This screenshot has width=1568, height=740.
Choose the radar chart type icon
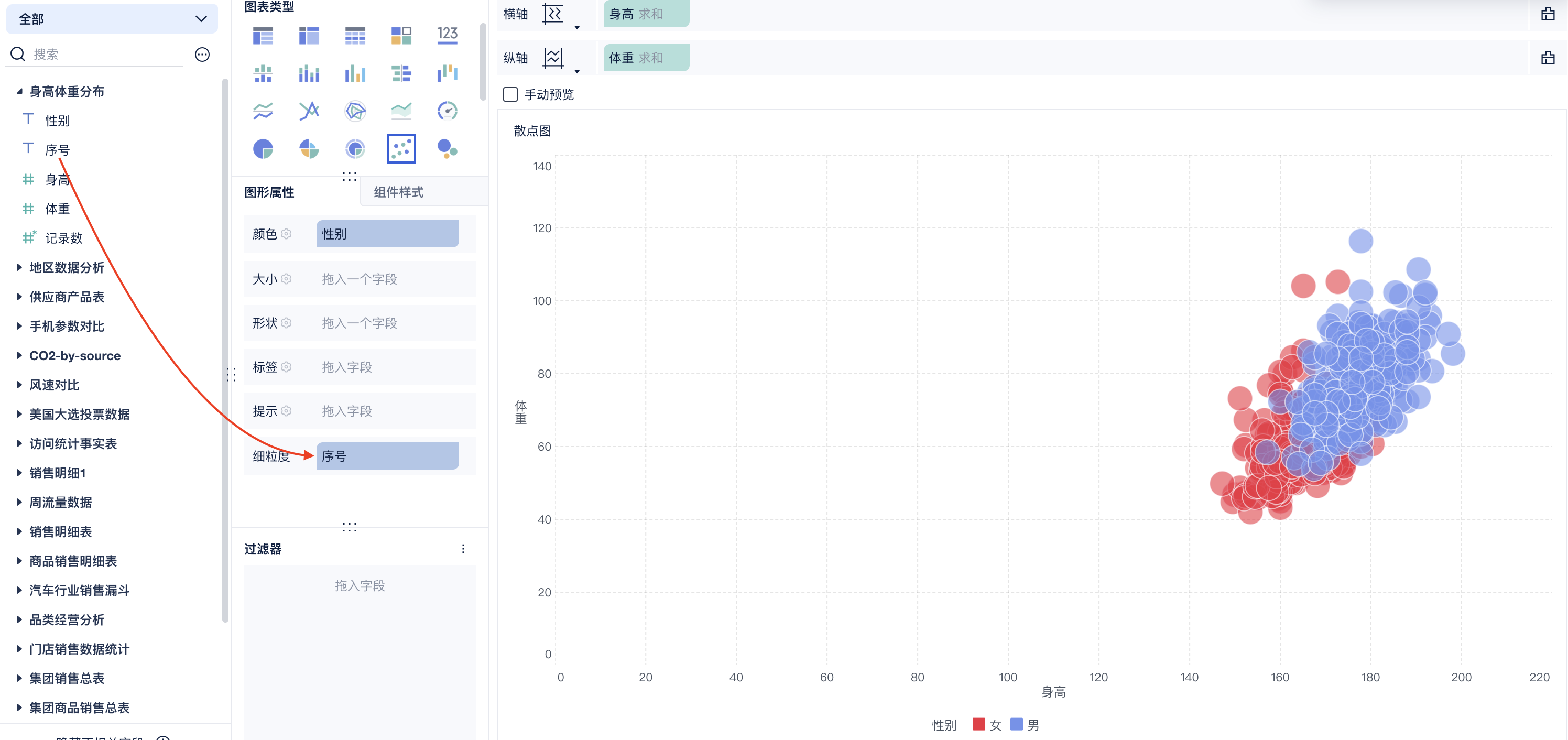(355, 111)
